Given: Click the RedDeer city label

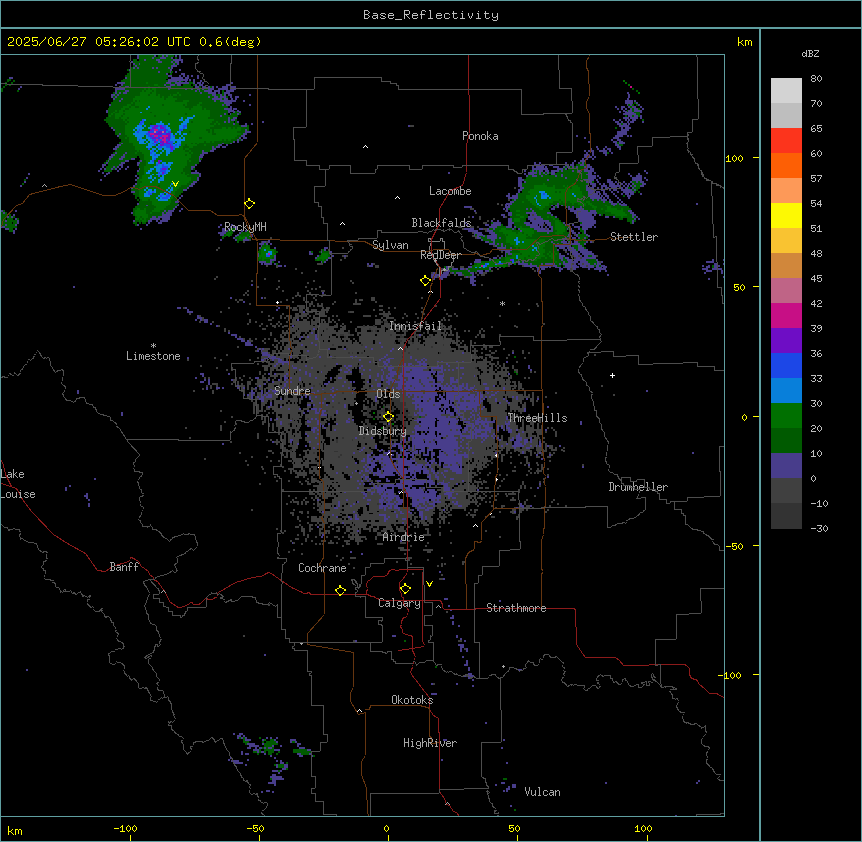Looking at the screenshot, I should coord(440,256).
